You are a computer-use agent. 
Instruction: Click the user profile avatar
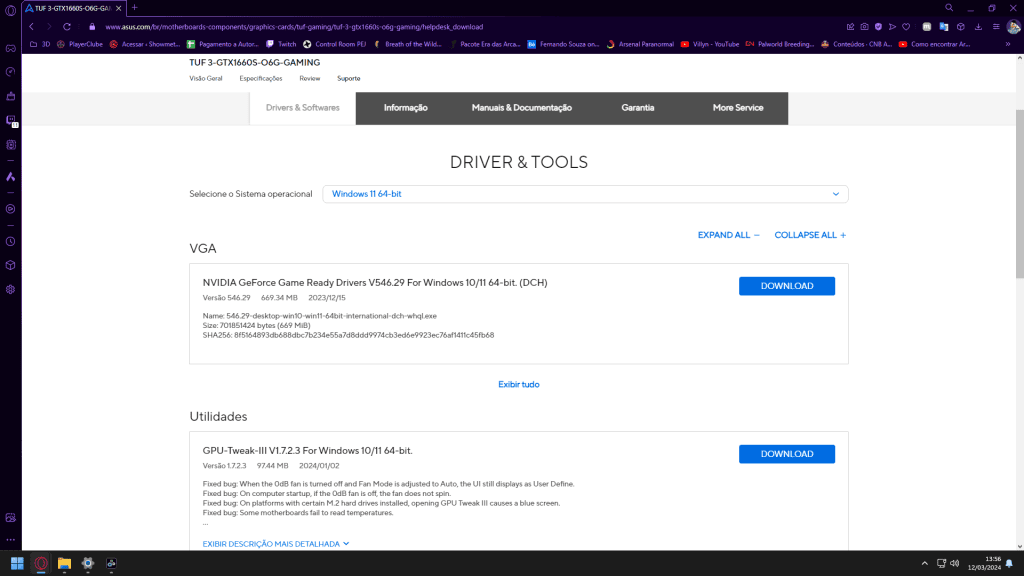coord(1014,27)
